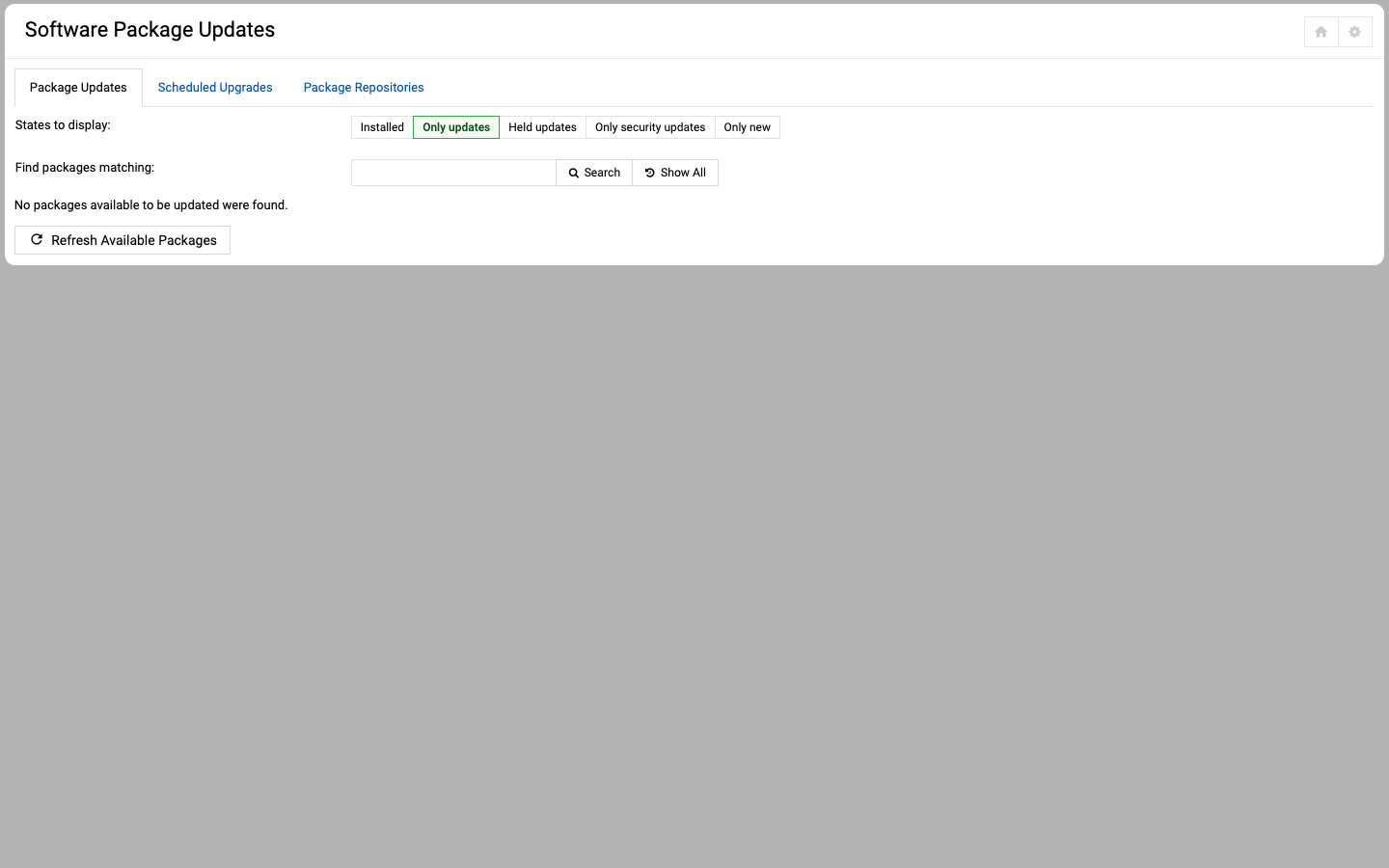Select the Only new state filter

click(x=748, y=127)
